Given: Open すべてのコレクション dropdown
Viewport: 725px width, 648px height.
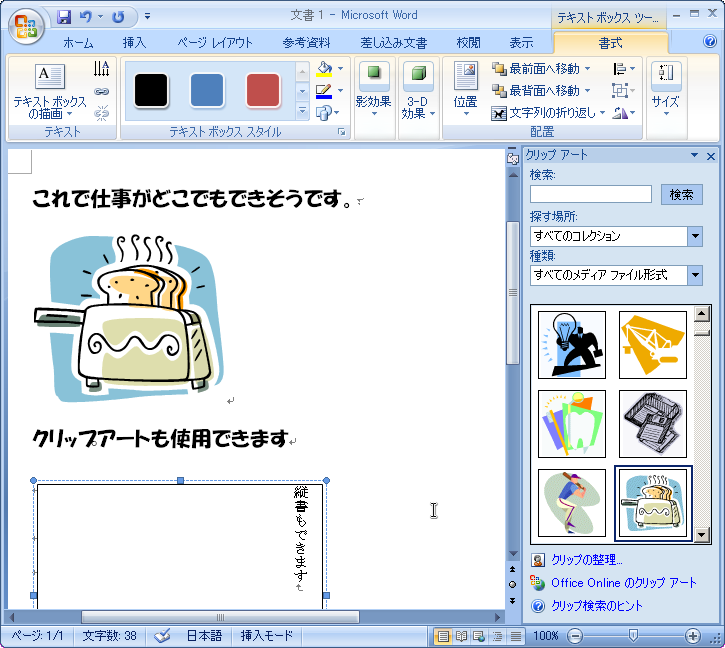Looking at the screenshot, I should point(695,236).
